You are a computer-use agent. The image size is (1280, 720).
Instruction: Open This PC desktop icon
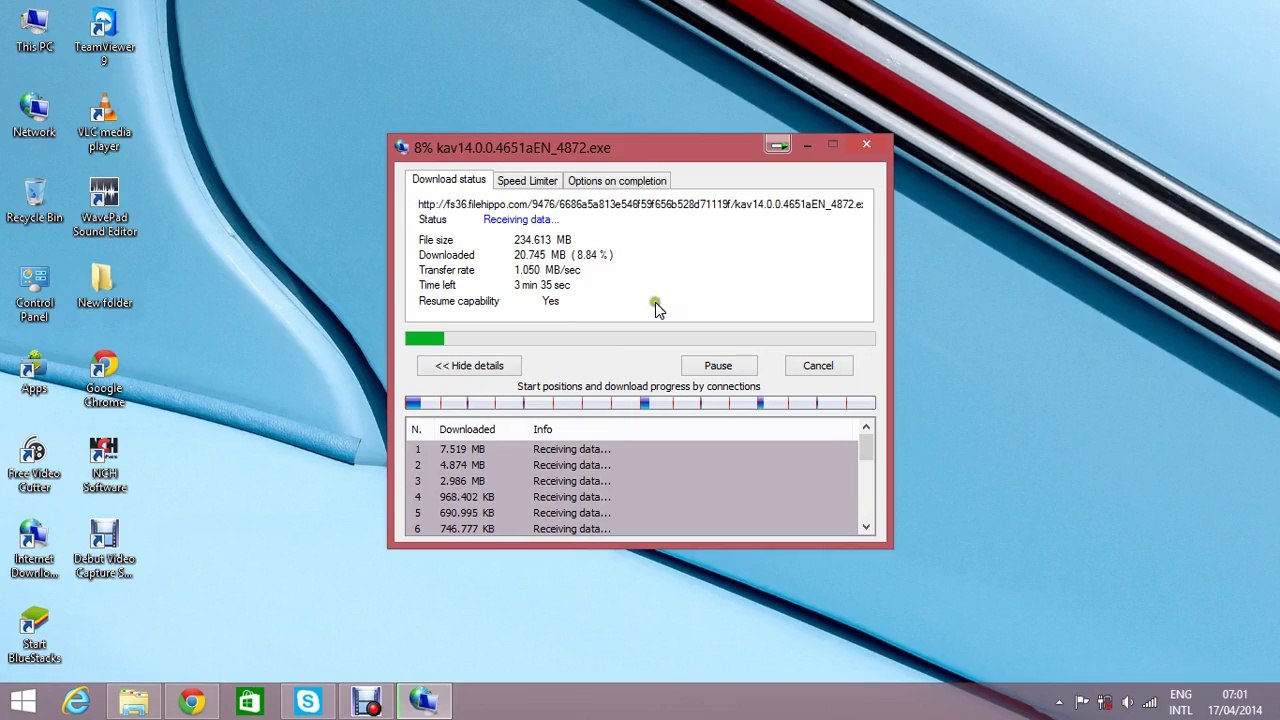pyautogui.click(x=34, y=31)
